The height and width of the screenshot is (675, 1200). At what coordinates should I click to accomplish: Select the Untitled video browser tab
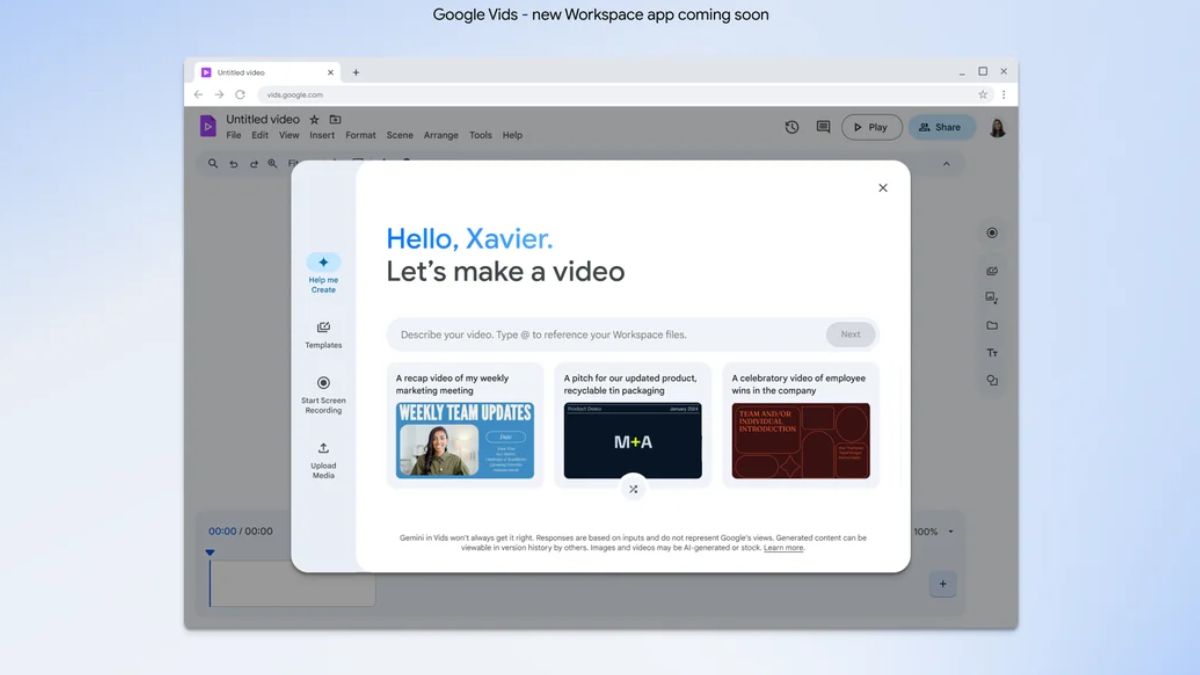pyautogui.click(x=267, y=72)
